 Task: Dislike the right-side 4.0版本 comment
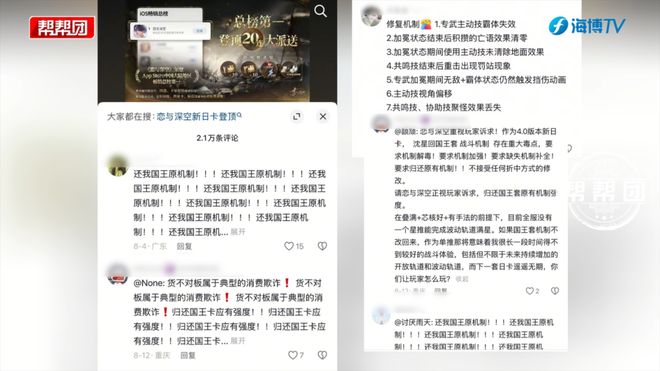[555, 291]
